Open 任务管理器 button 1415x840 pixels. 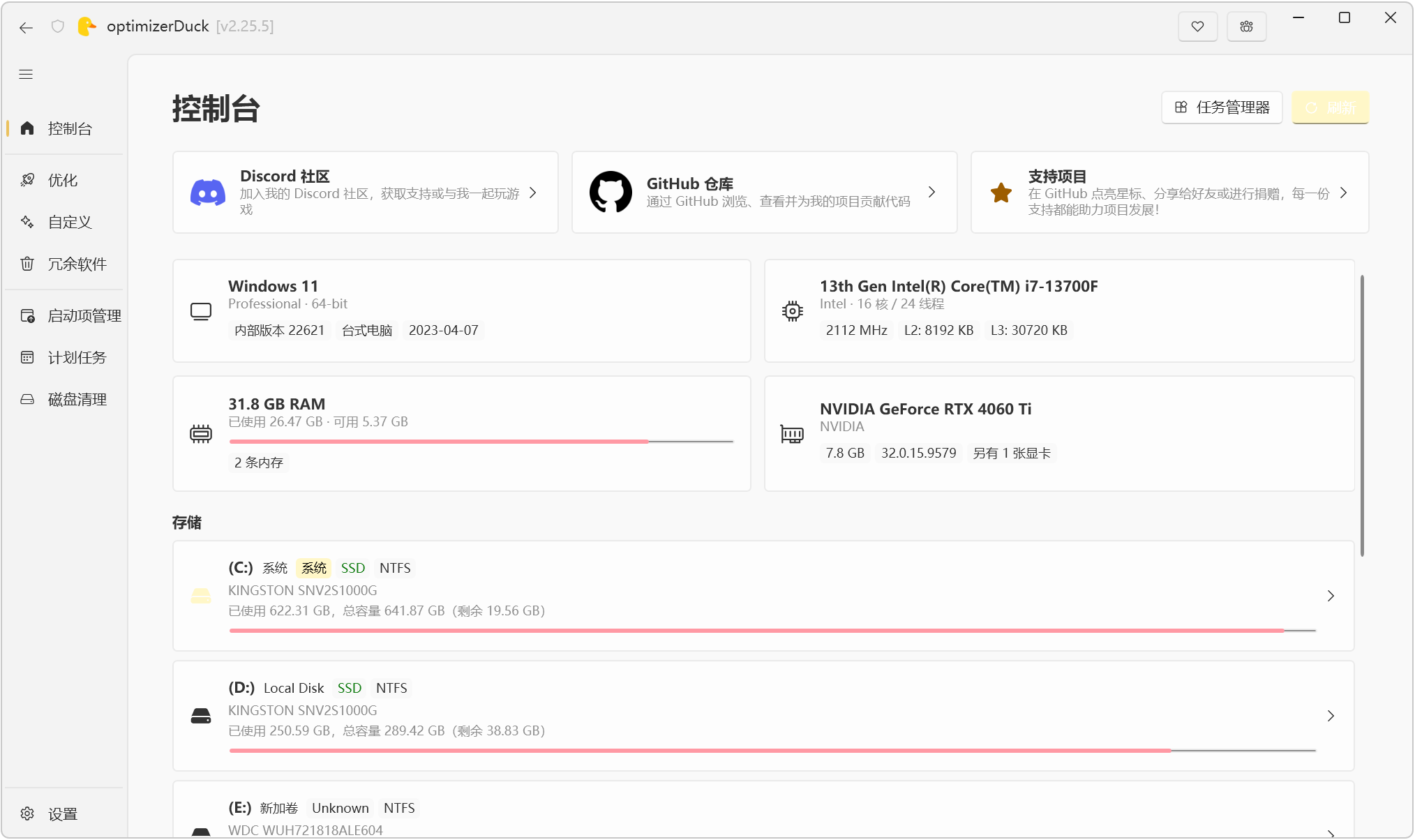coord(1222,107)
